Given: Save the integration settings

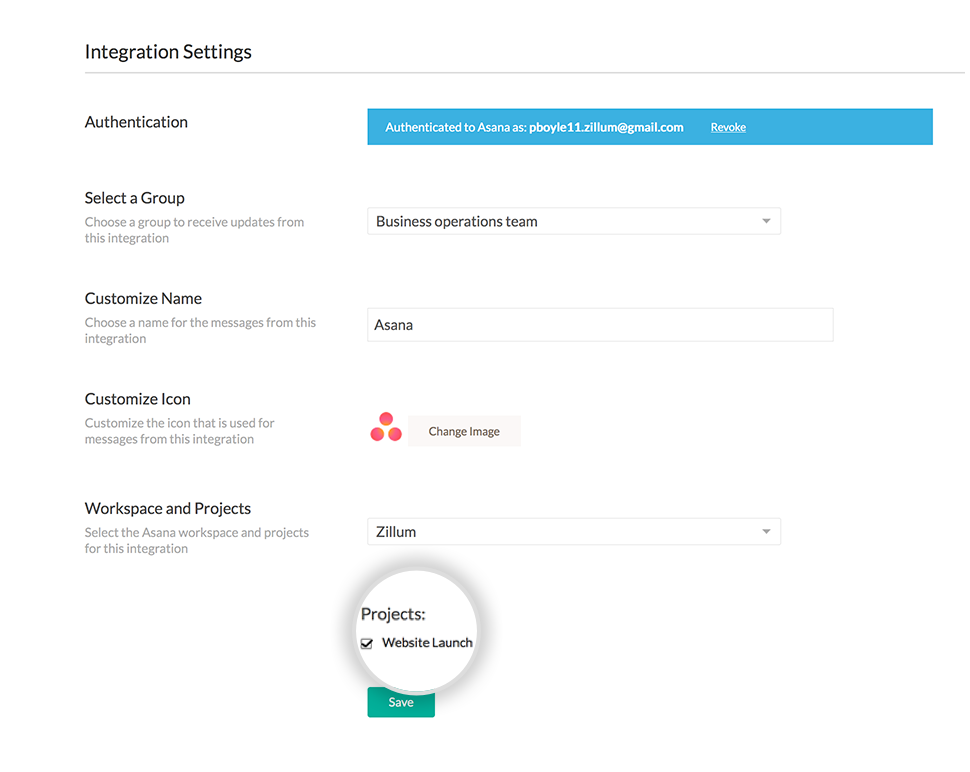Looking at the screenshot, I should click(x=401, y=702).
